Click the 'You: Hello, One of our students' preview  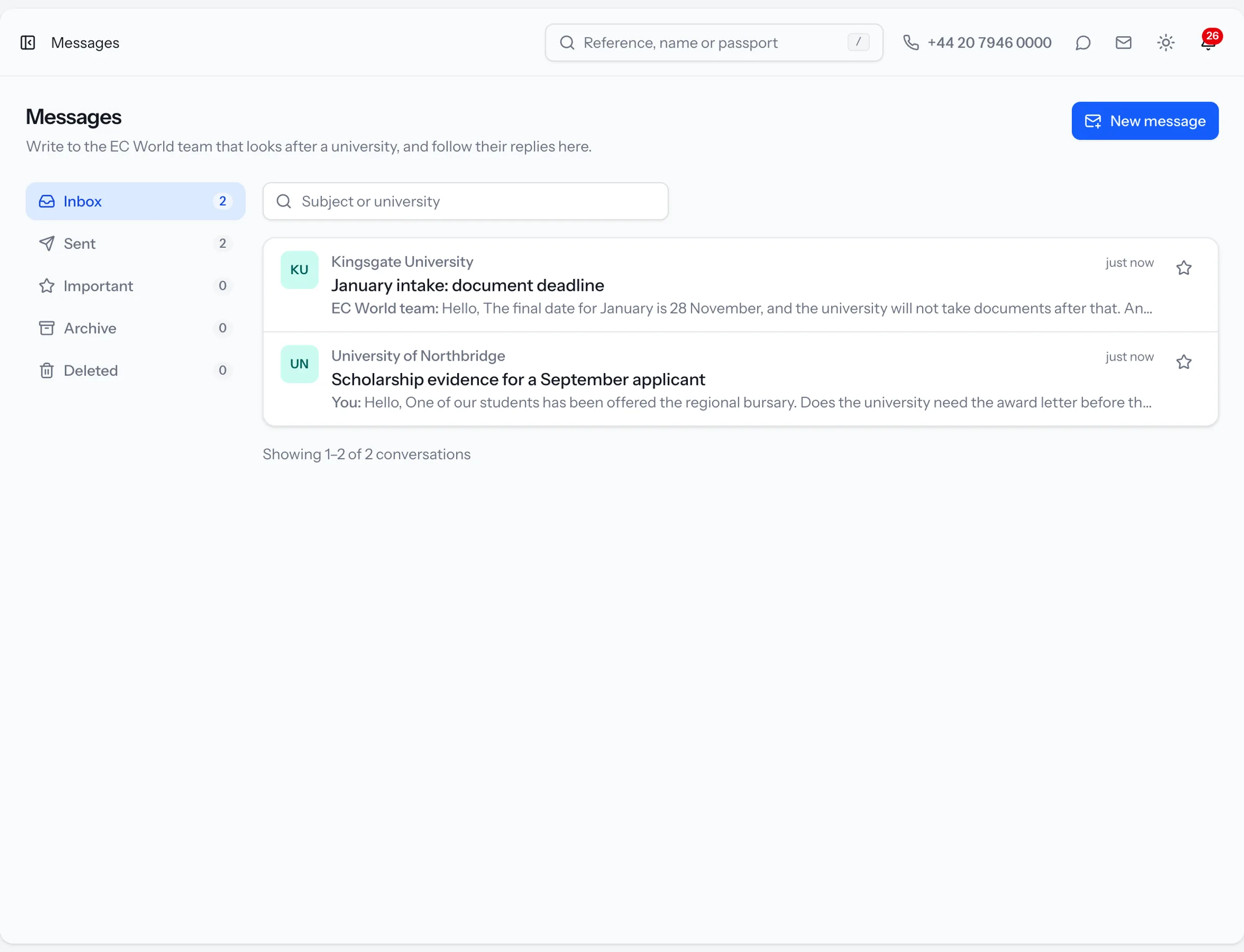741,402
